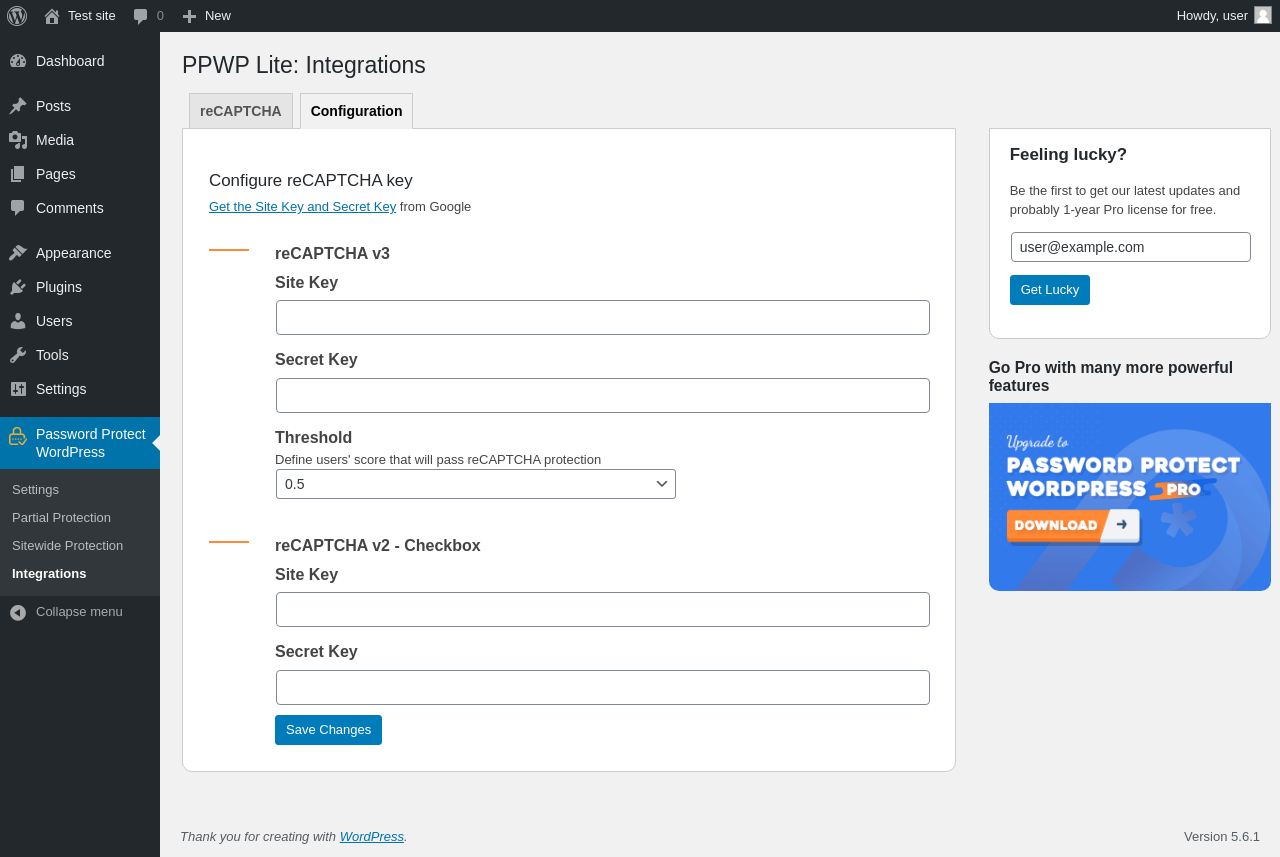Click the Appearance paintbrush icon

click(18, 253)
